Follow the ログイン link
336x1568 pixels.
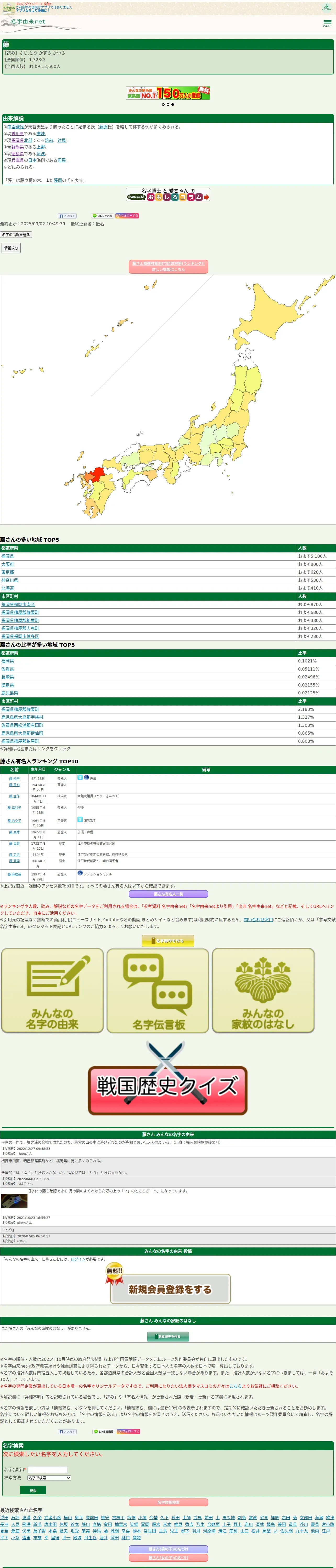[78, 1259]
